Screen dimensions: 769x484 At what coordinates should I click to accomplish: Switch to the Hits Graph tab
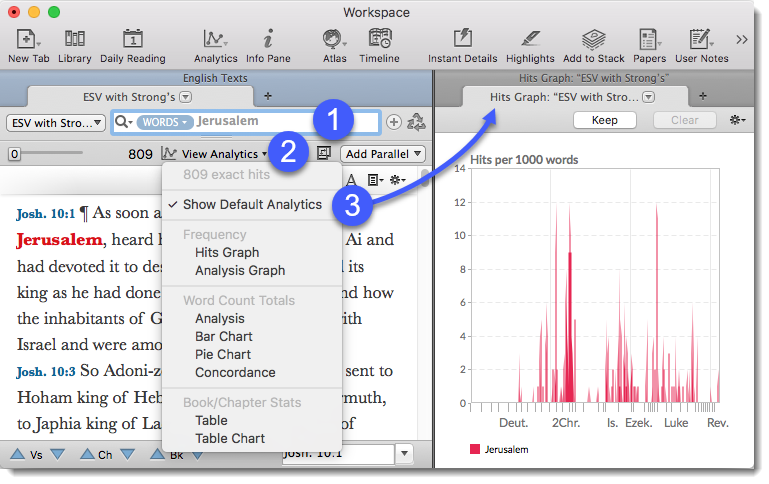565,96
